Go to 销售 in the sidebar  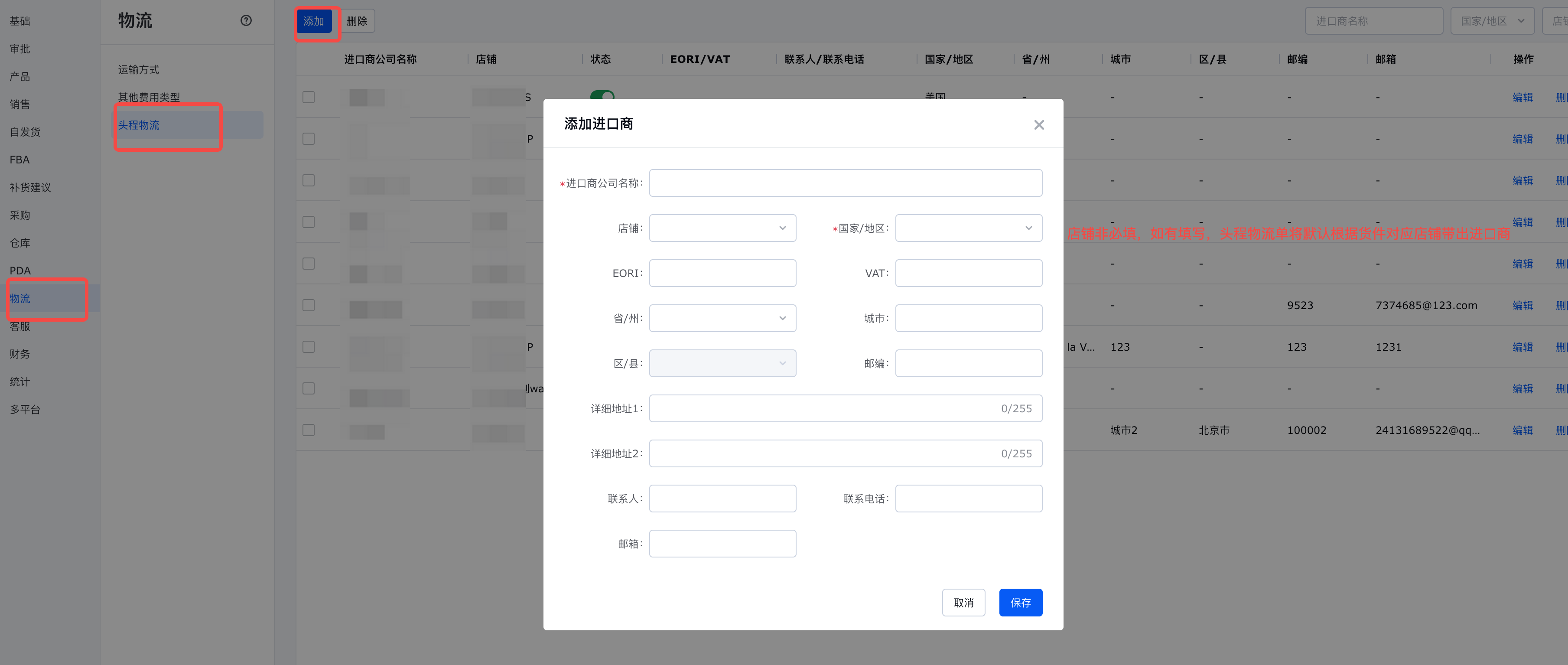(20, 104)
